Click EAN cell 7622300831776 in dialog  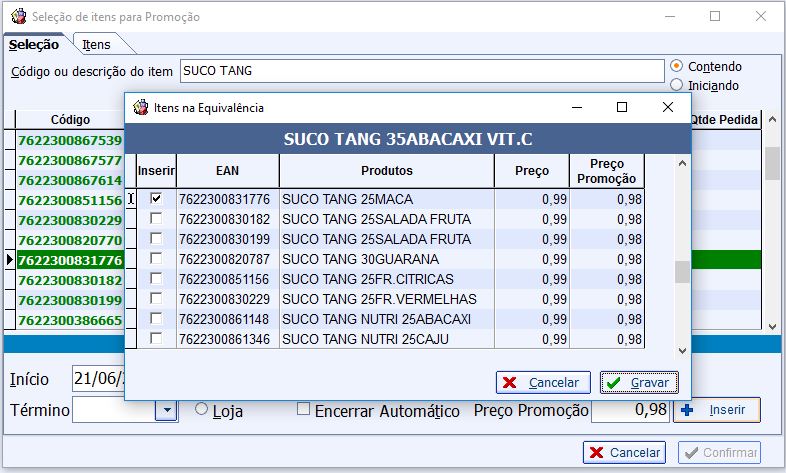pos(228,199)
